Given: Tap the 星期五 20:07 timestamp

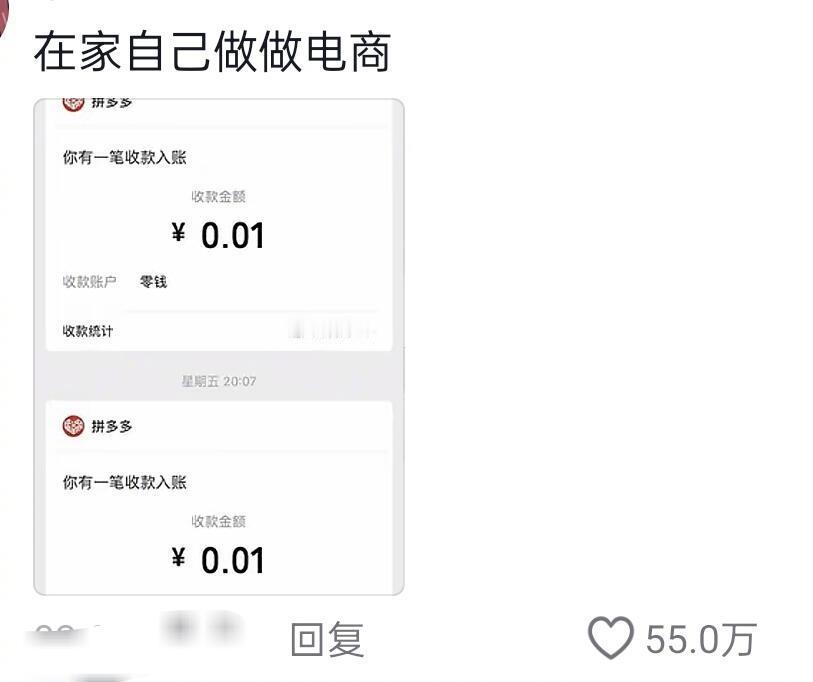Looking at the screenshot, I should pyautogui.click(x=218, y=381).
